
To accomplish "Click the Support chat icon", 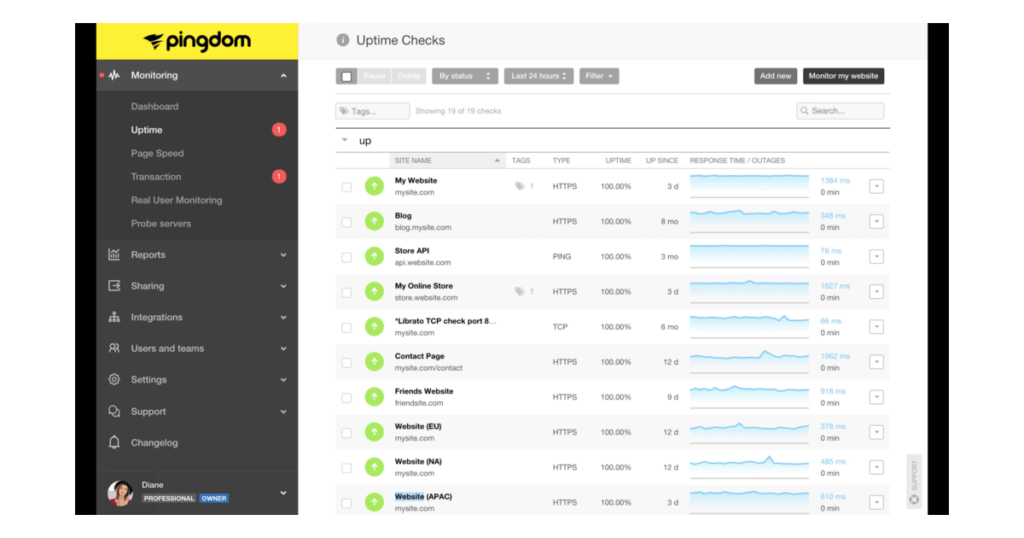I will click(x=114, y=411).
